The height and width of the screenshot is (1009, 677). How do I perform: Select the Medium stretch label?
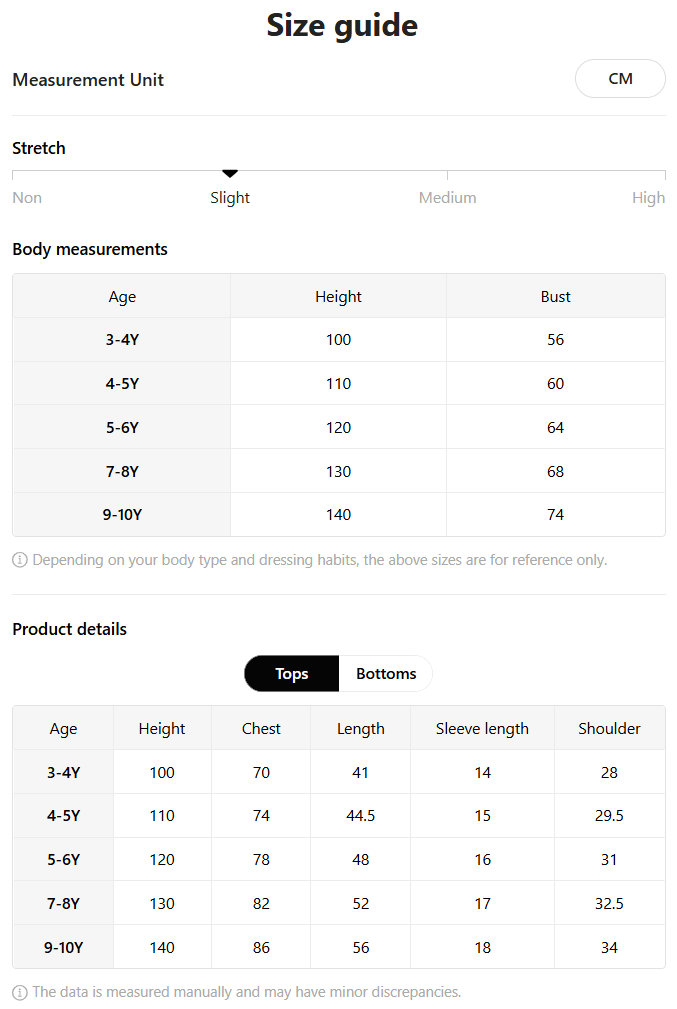pyautogui.click(x=447, y=198)
